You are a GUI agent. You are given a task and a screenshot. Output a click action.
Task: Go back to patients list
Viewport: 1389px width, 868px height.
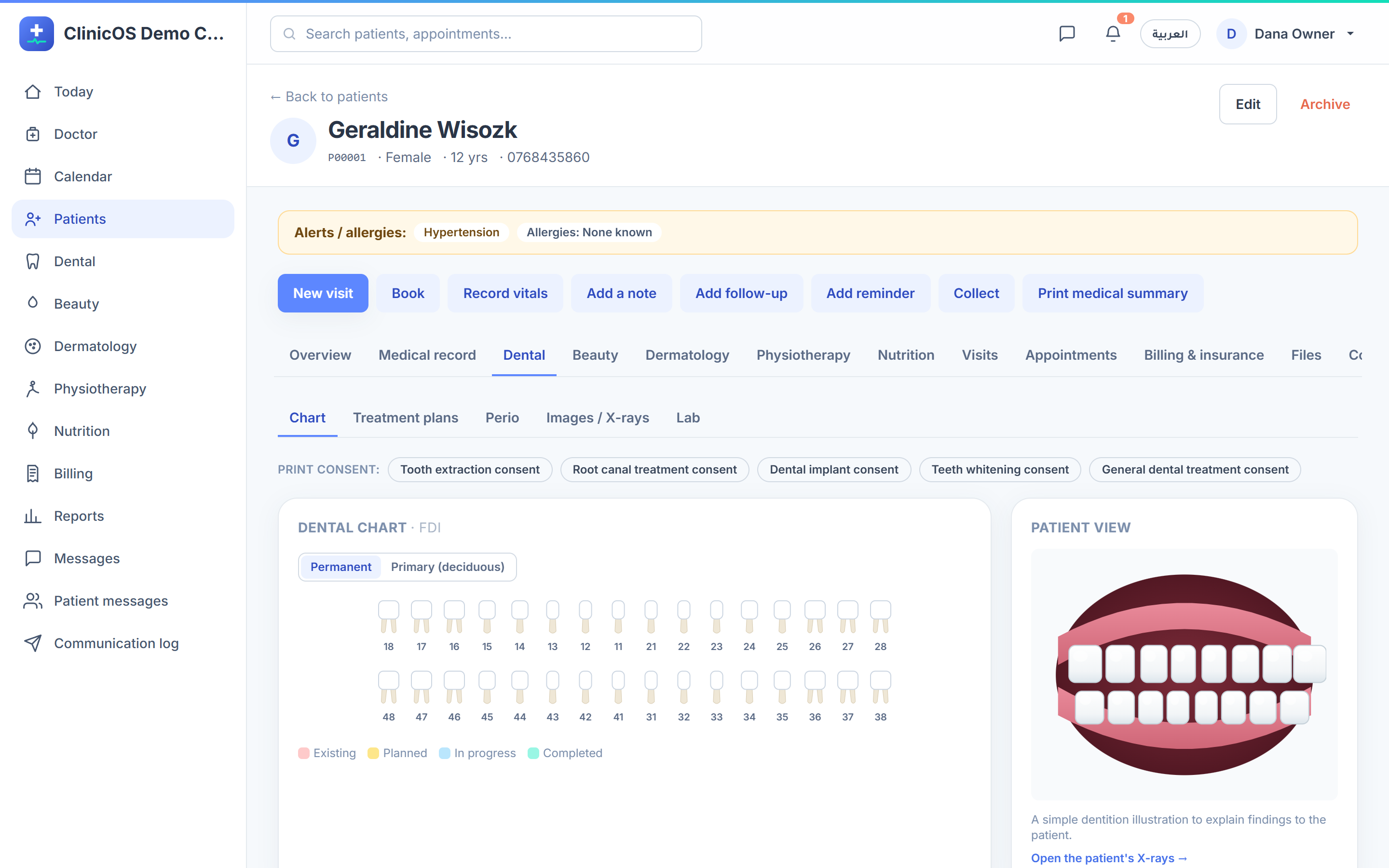[329, 96]
